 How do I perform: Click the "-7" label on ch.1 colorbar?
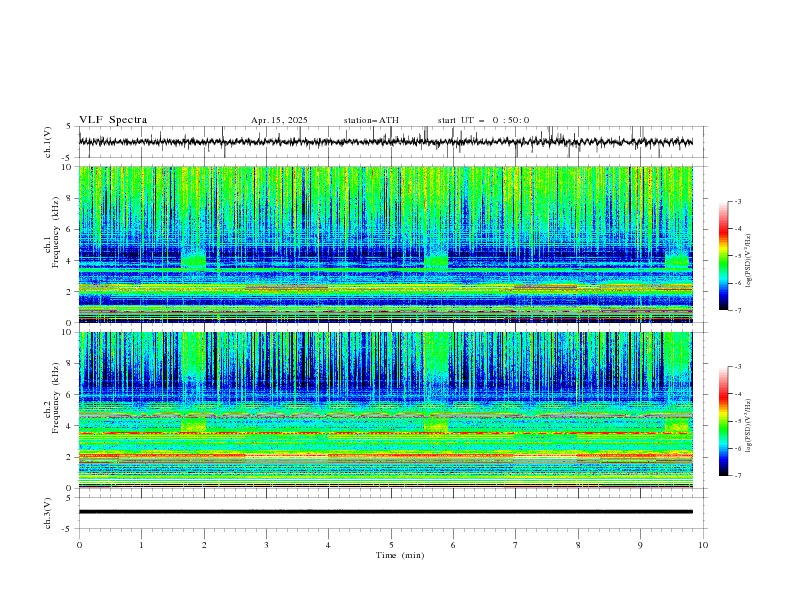[738, 310]
